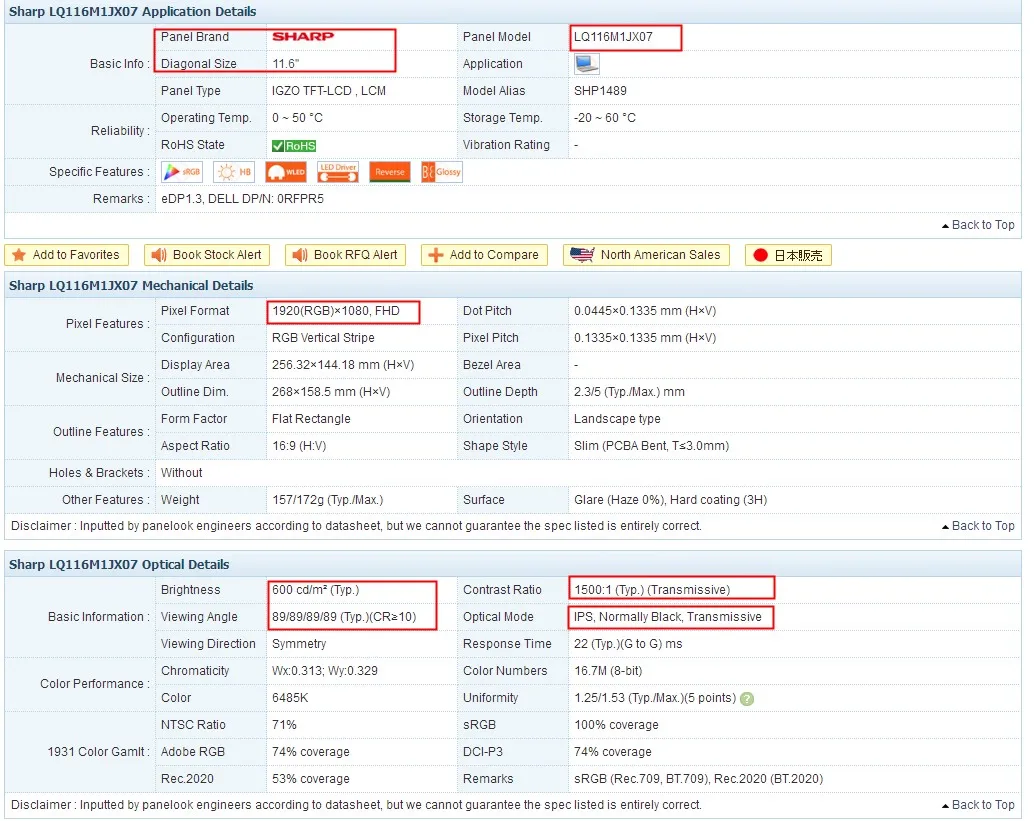The height and width of the screenshot is (821, 1034).
Task: Click Add to Compare button
Action: coord(484,255)
